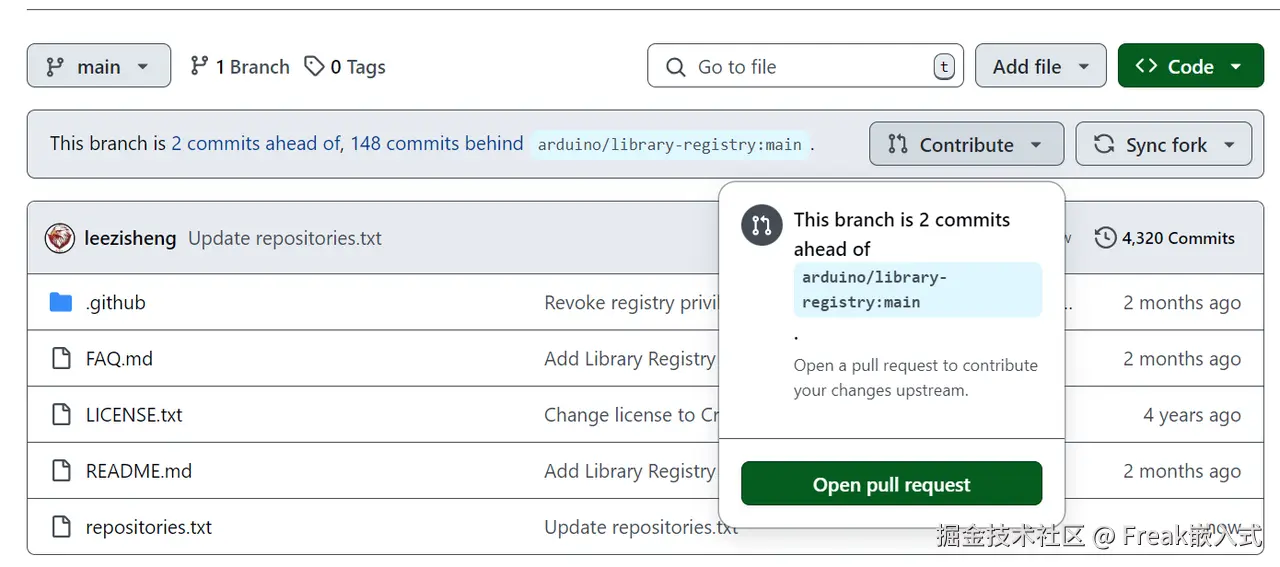Open the README.md file
The height and width of the screenshot is (567, 1280).
(138, 471)
